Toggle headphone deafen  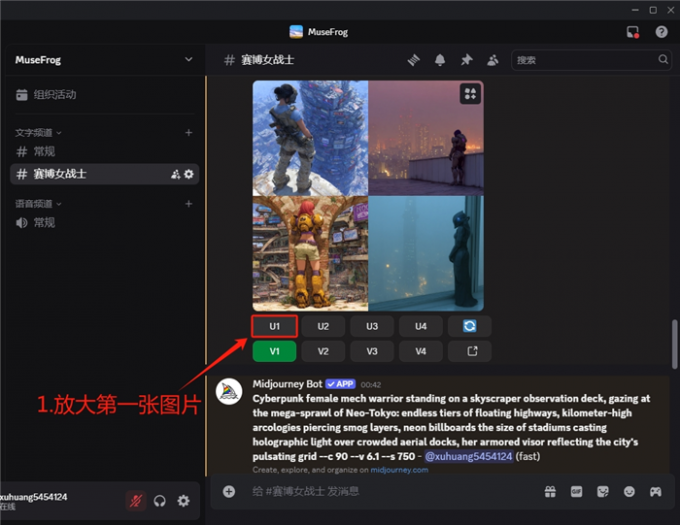coord(160,501)
